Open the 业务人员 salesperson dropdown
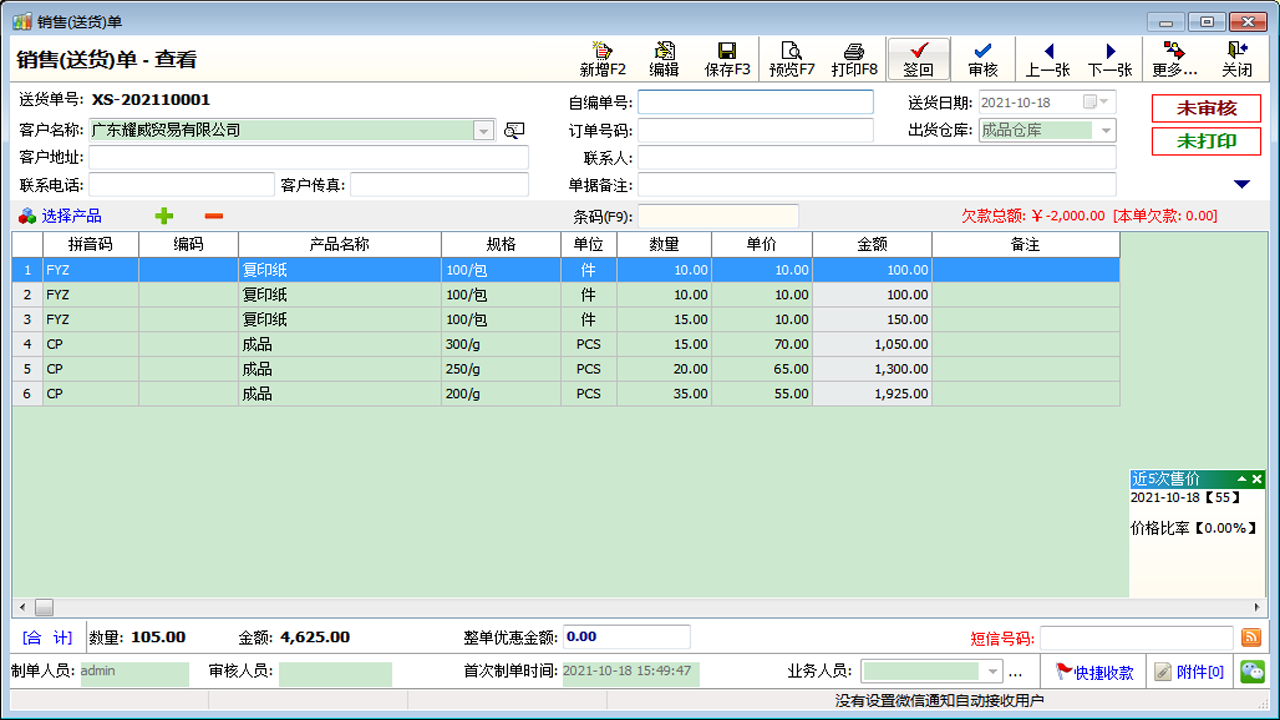The image size is (1280, 720). click(x=990, y=671)
